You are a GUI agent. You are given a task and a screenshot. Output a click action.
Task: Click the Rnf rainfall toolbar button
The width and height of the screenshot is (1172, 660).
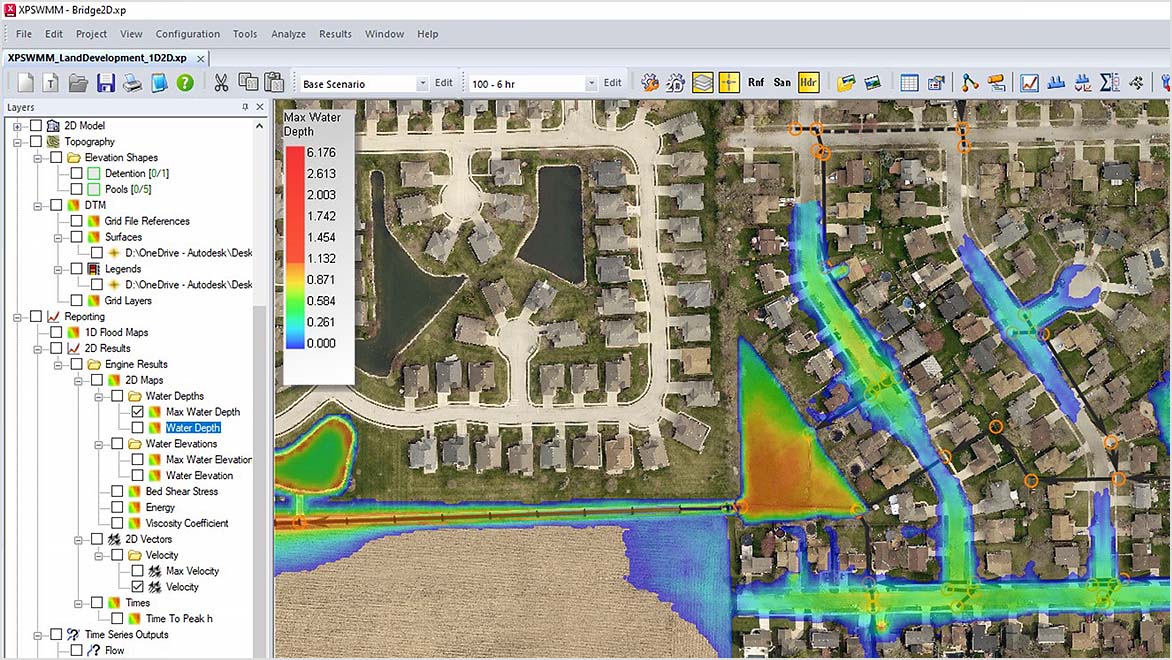[757, 82]
